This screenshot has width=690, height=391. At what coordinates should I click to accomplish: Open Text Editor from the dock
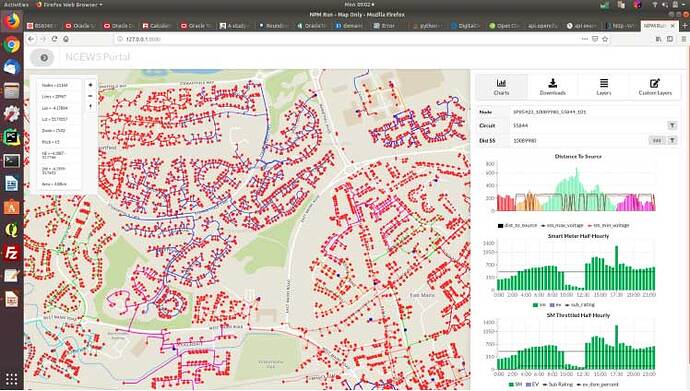click(11, 276)
